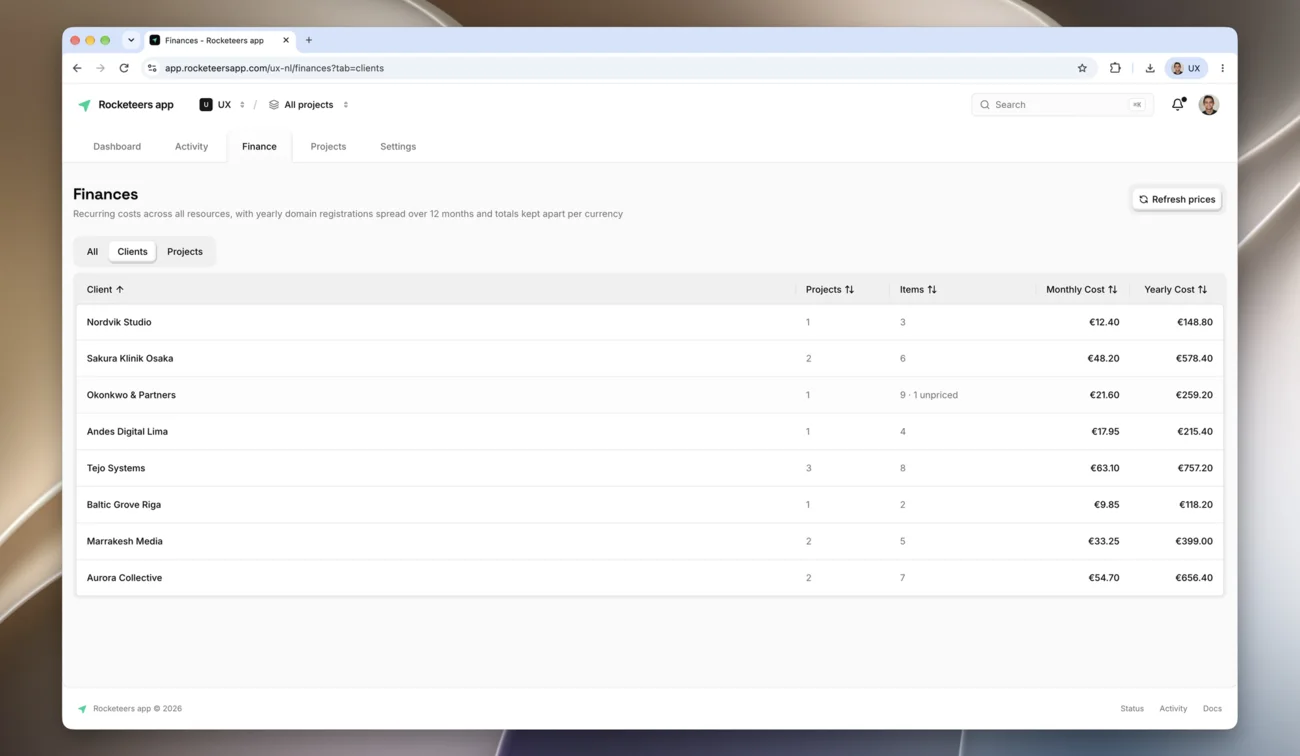Open the Marrakesh Media client row
Viewport: 1300px width, 756px height.
[x=649, y=541]
